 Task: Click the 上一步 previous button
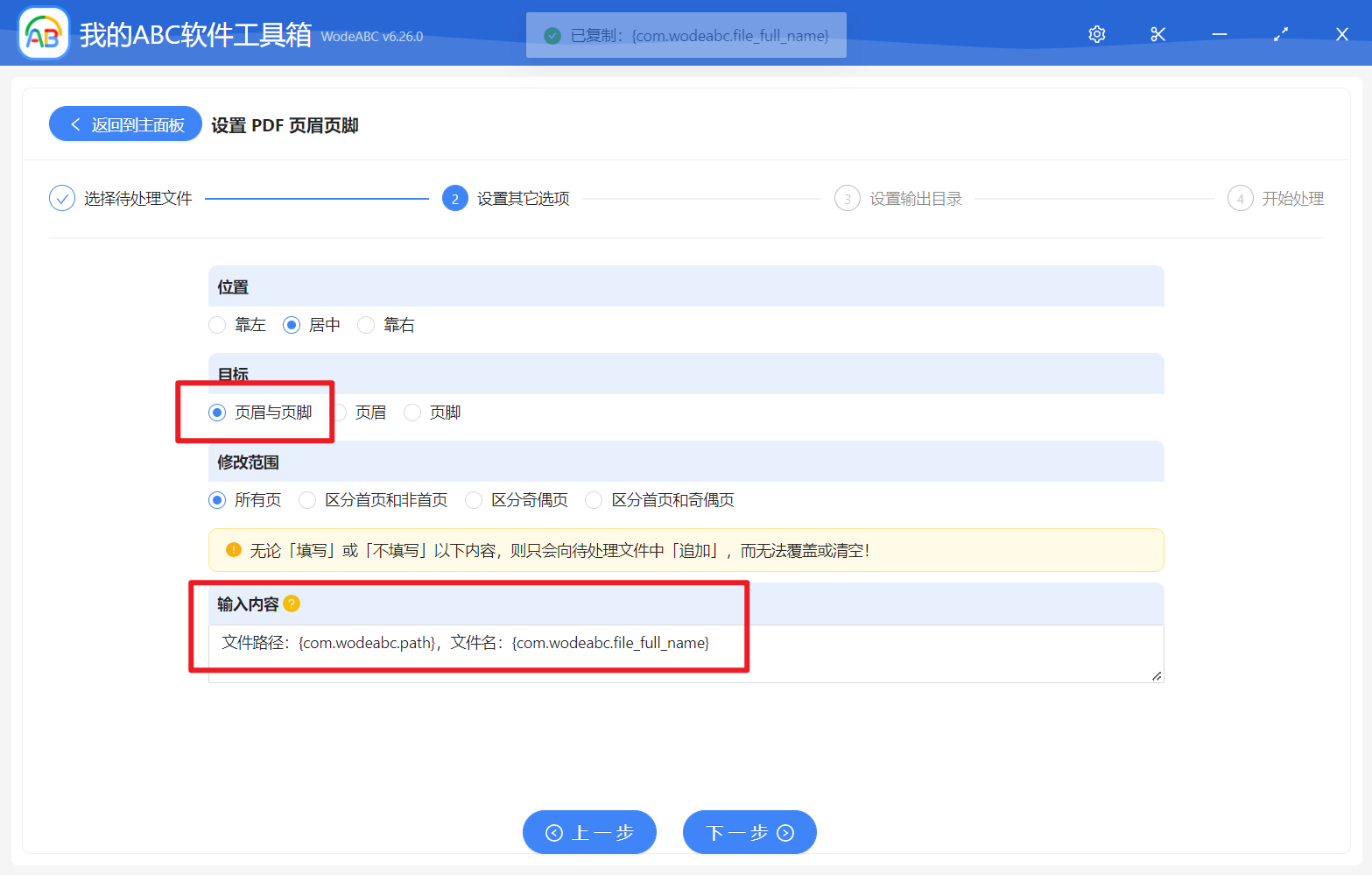pyautogui.click(x=589, y=832)
